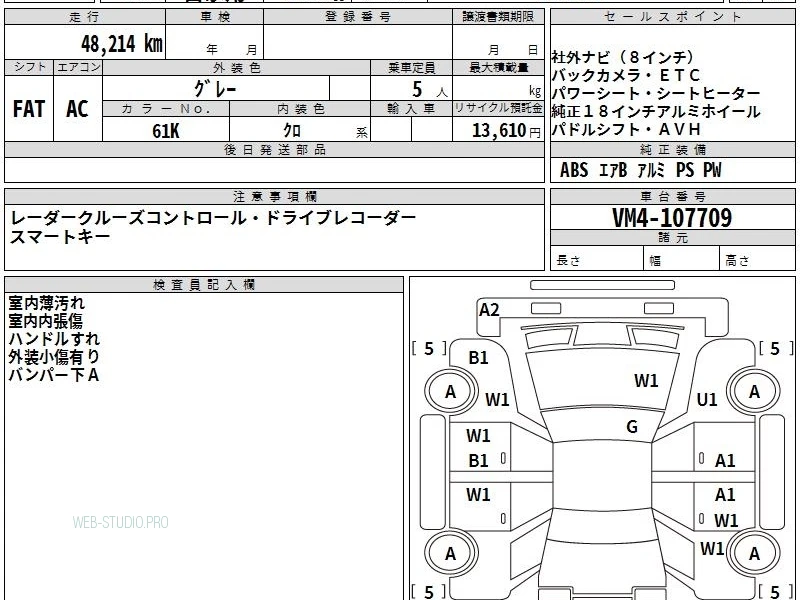Click the color number 61K
The image size is (800, 600).
pos(165,131)
